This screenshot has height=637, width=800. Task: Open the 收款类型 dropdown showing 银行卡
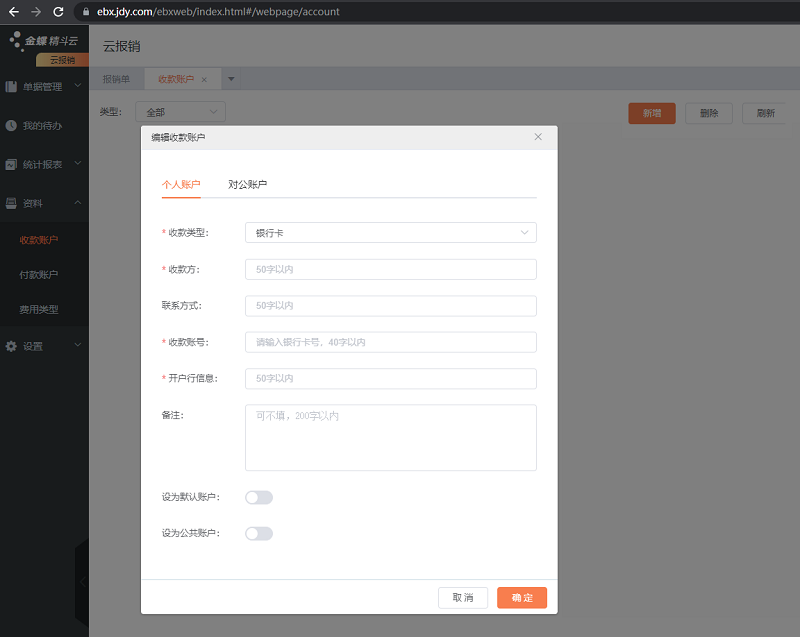(x=390, y=233)
